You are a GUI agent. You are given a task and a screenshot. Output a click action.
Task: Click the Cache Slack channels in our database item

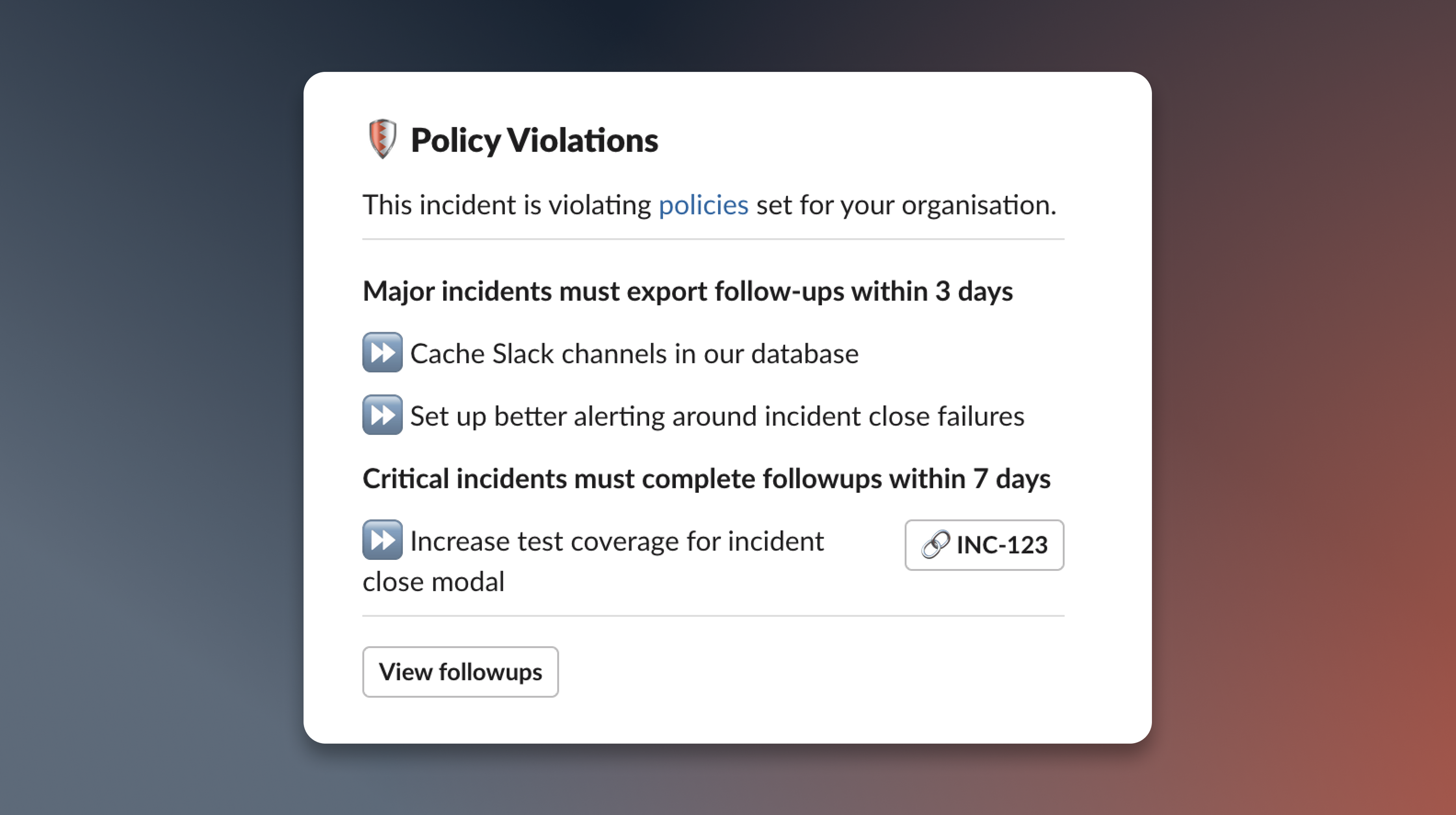(634, 354)
